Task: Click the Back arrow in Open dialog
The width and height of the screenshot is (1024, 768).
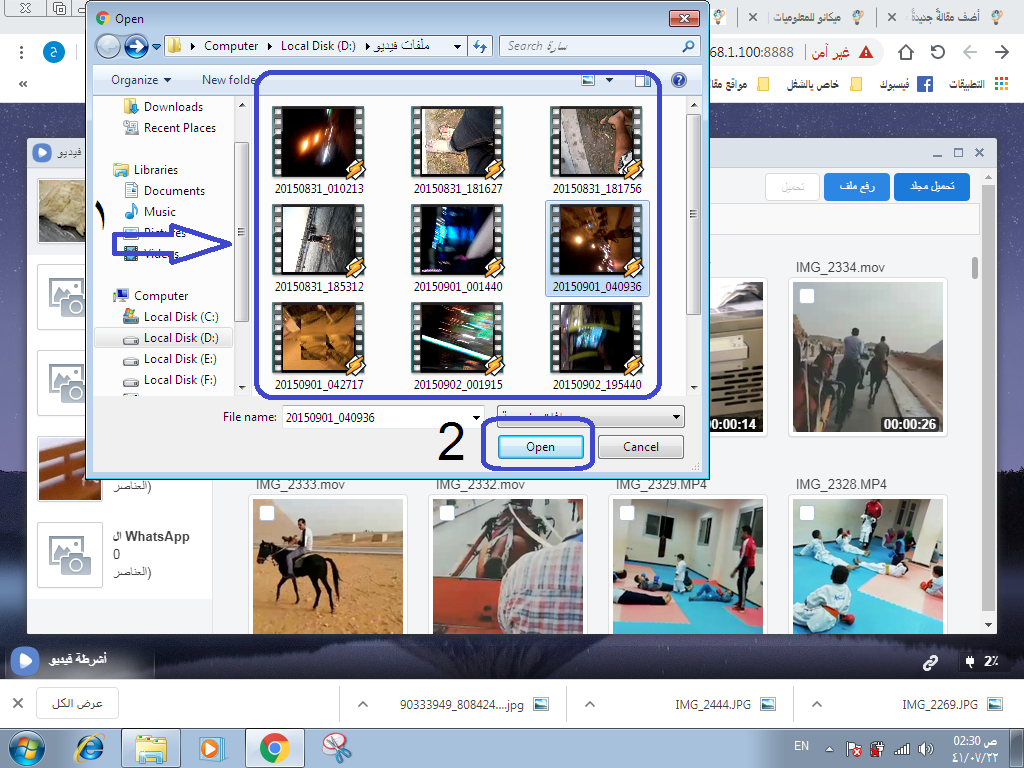Action: point(108,46)
